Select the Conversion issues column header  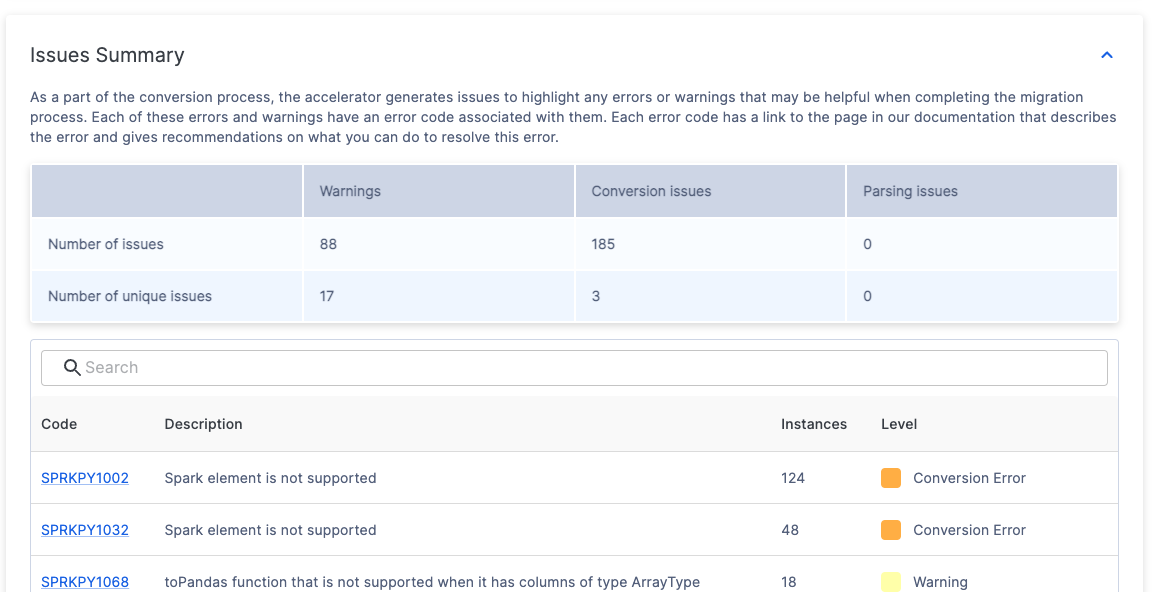pyautogui.click(x=651, y=191)
